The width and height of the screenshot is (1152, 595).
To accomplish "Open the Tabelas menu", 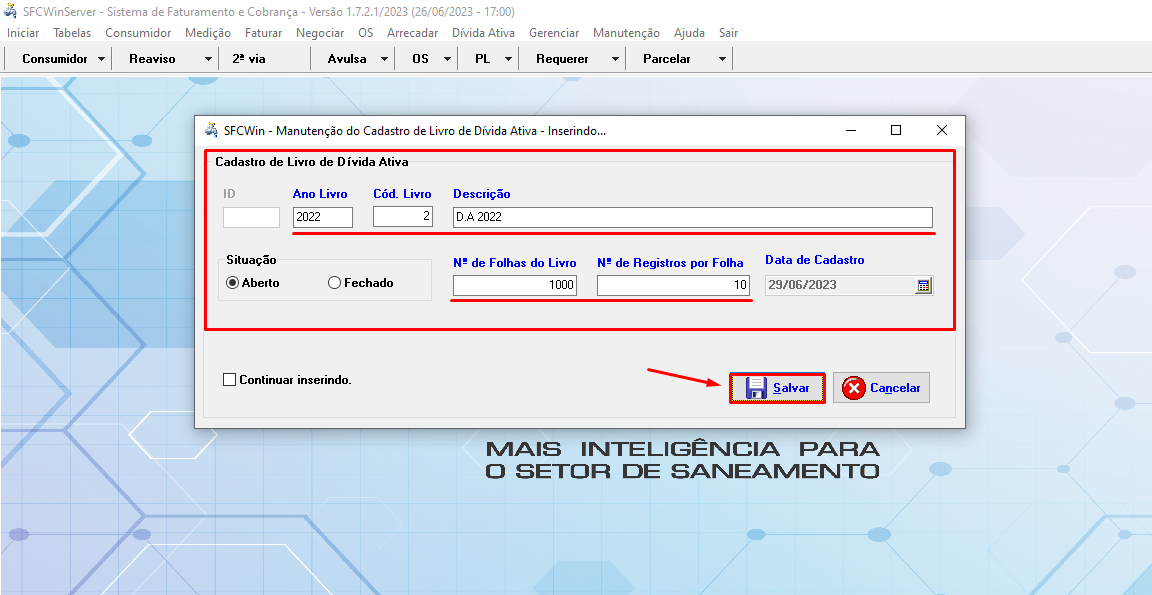I will tap(72, 33).
